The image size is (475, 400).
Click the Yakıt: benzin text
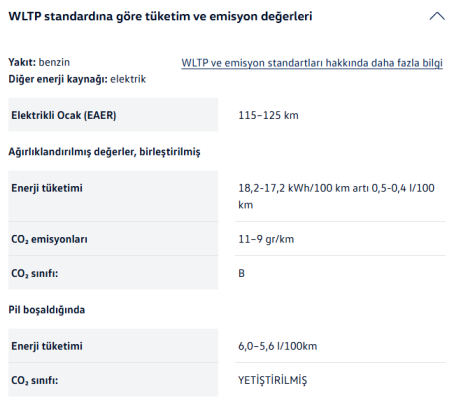pos(39,62)
